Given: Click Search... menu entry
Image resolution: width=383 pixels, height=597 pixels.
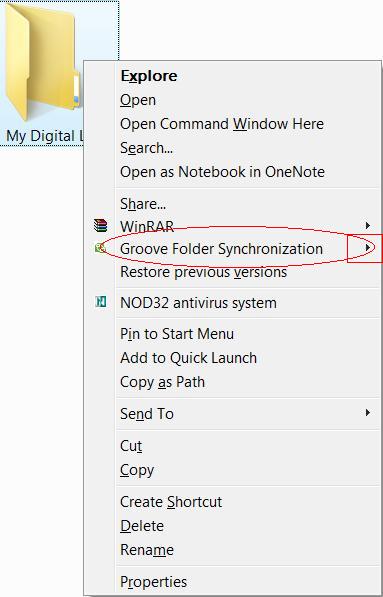Looking at the screenshot, I should pyautogui.click(x=147, y=148).
